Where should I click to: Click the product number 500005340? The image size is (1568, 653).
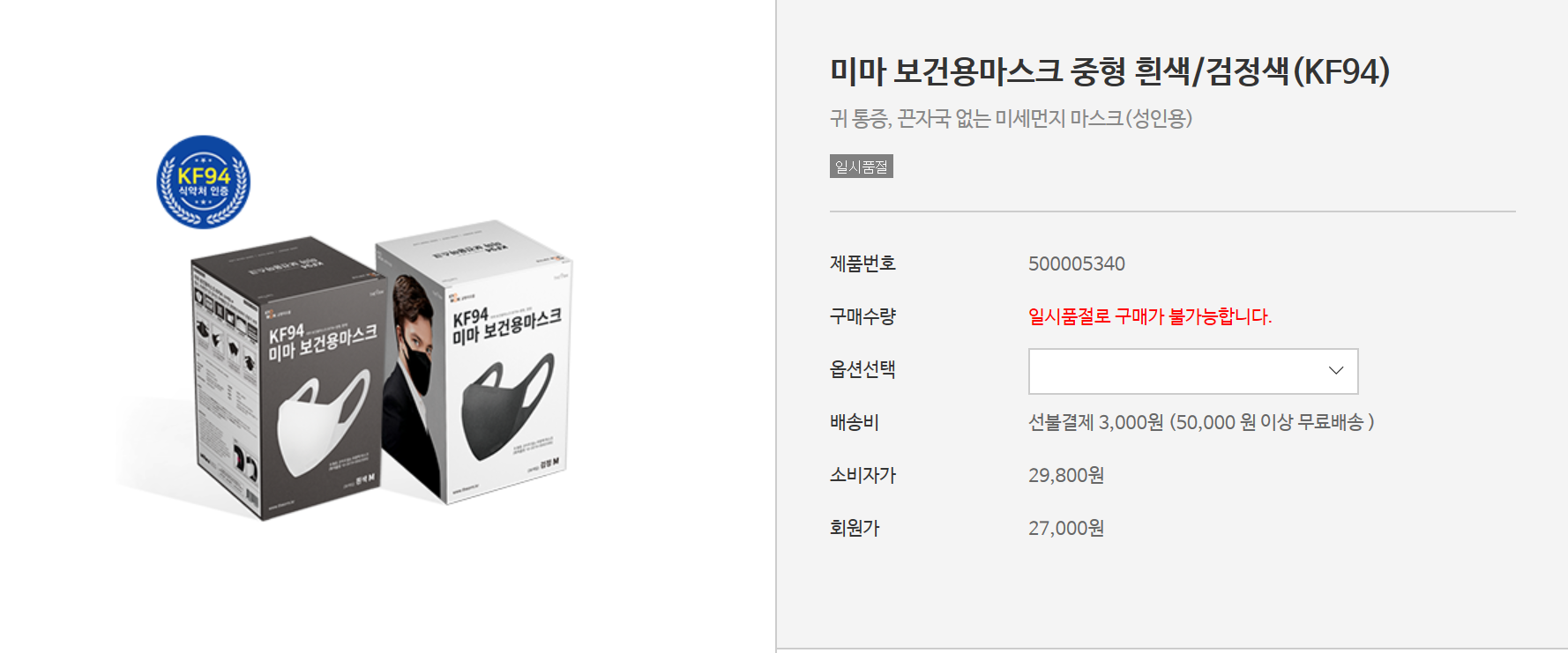pos(1077,263)
